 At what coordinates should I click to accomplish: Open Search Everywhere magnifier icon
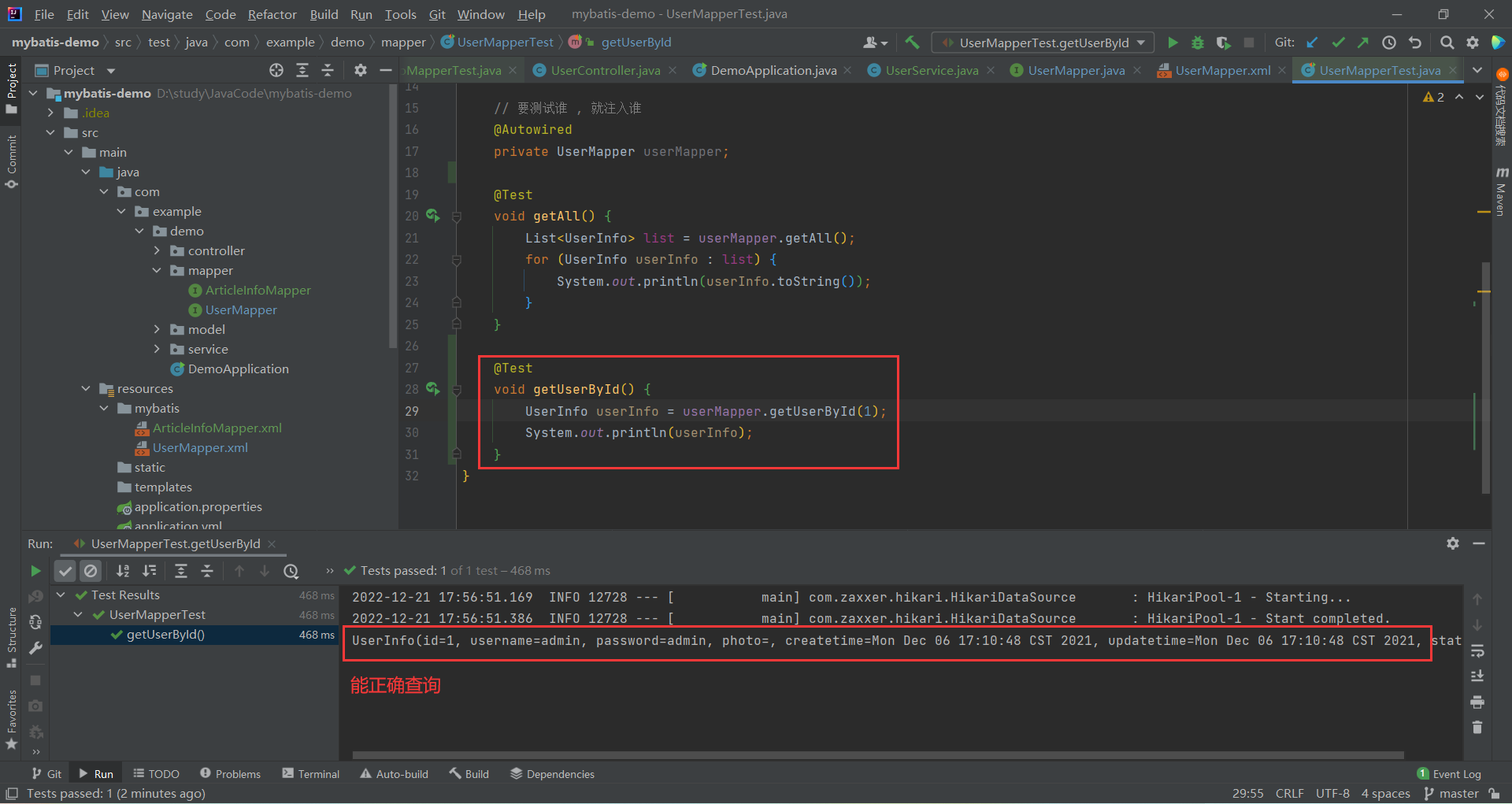click(1447, 43)
